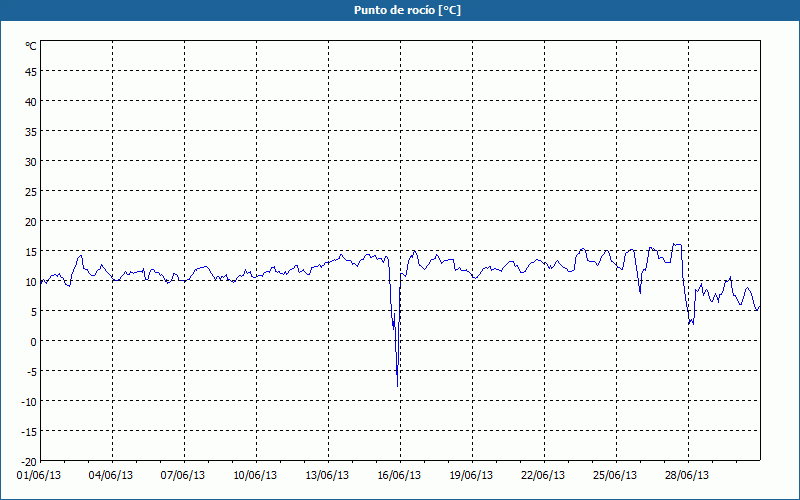The image size is (800, 500).
Task: Click the 25 value on the temperature axis
Action: 31,192
